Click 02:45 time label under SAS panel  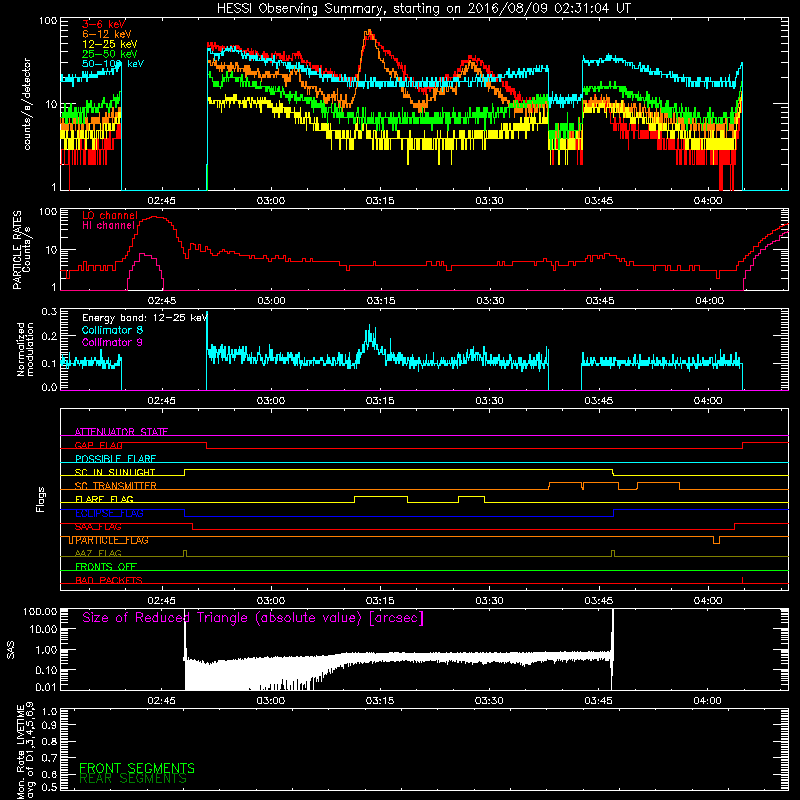161,701
